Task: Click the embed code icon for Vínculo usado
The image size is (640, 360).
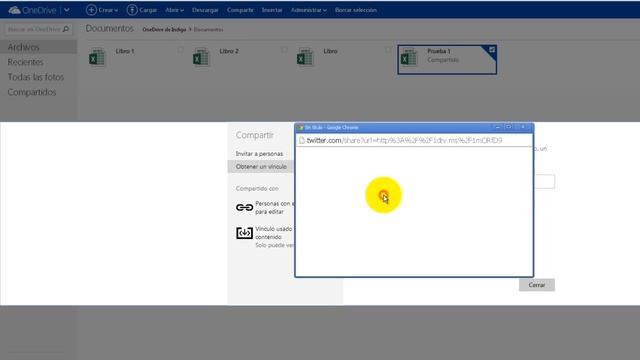Action: [244, 233]
